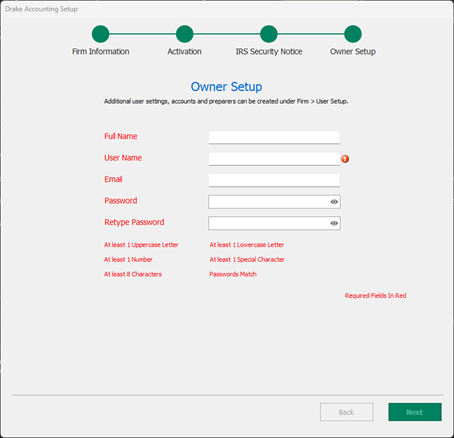454x438 pixels.
Task: Click the Owner Setup step circle
Action: coord(353,34)
